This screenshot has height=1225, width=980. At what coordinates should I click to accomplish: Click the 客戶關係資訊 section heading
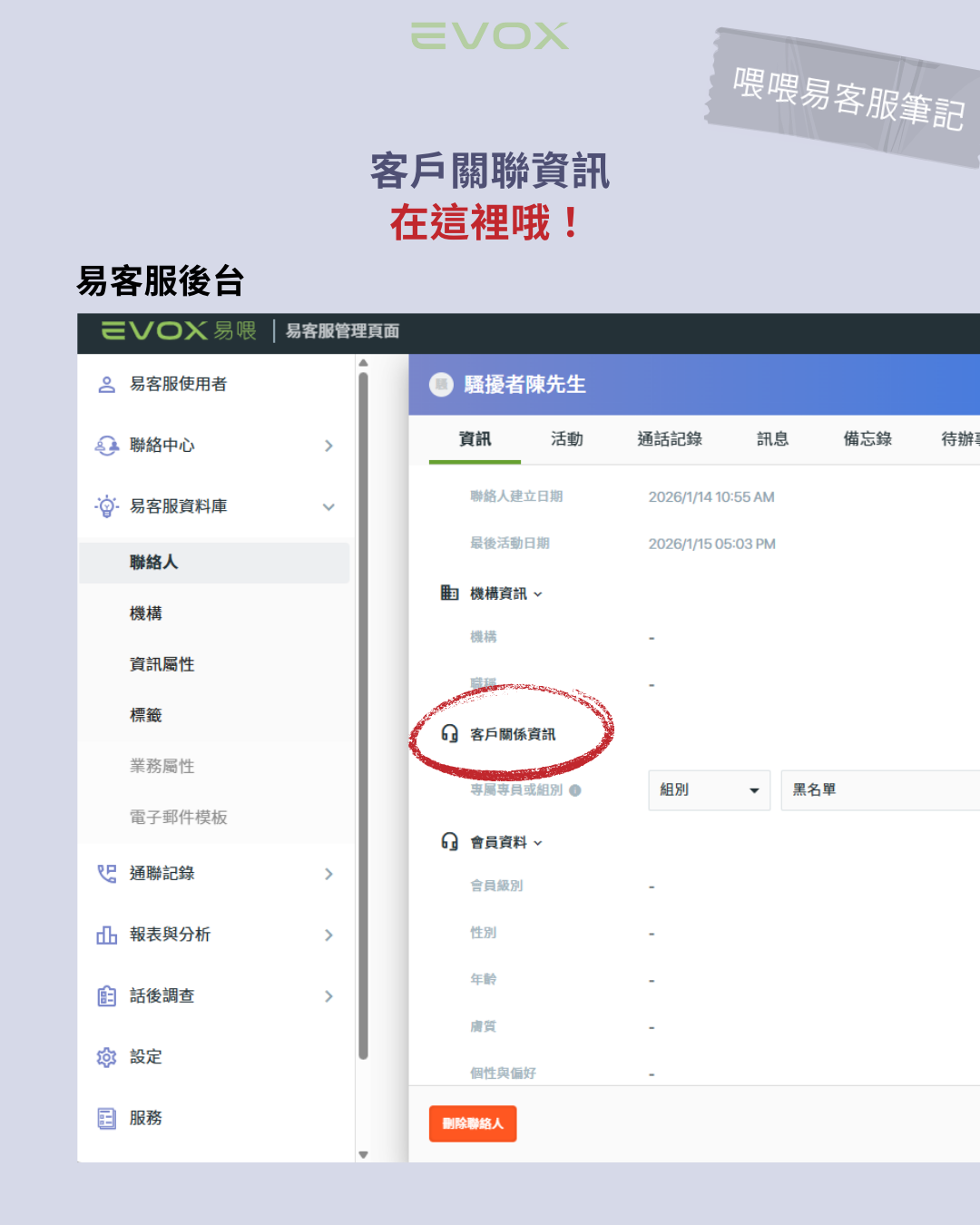(513, 734)
